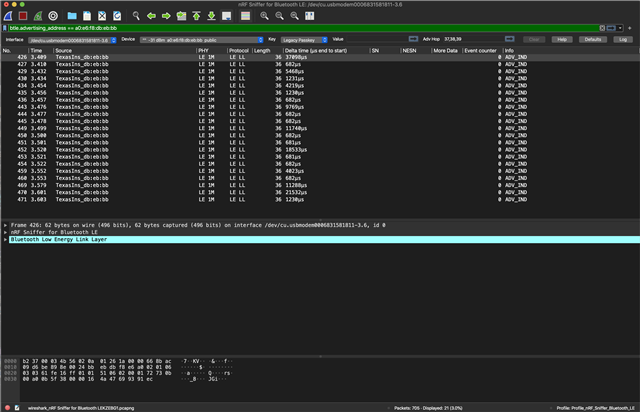
Task: Open the Key type Legacy Passkey dropdown
Action: click(304, 40)
